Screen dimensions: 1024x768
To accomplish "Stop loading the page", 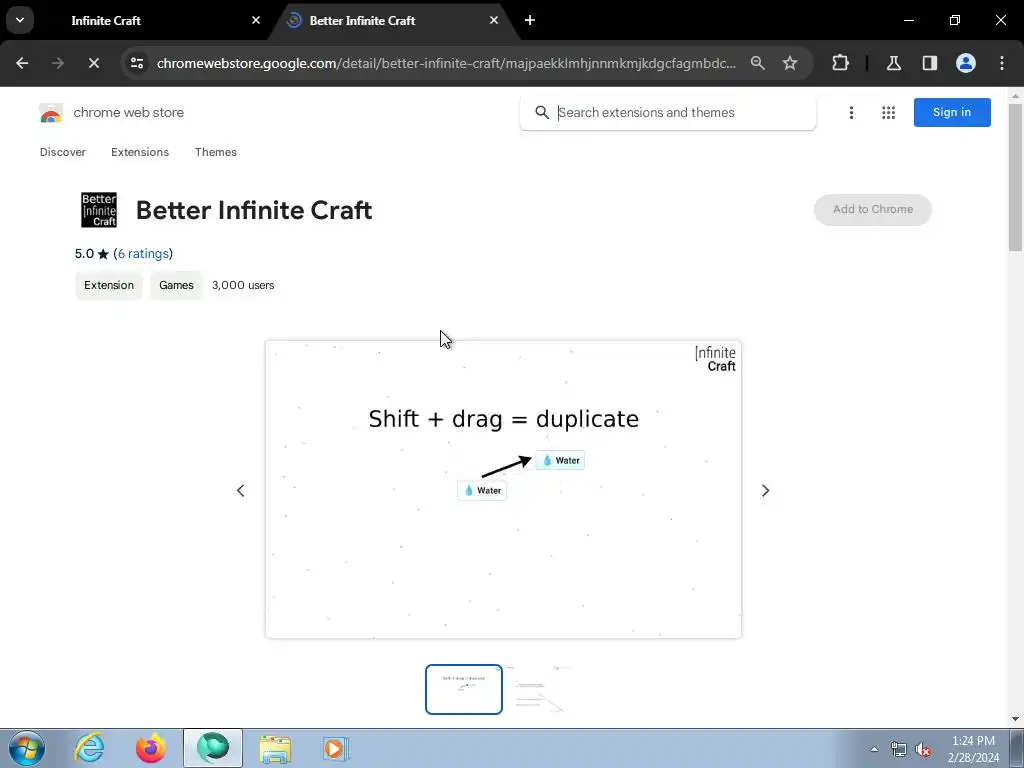I will pyautogui.click(x=93, y=63).
